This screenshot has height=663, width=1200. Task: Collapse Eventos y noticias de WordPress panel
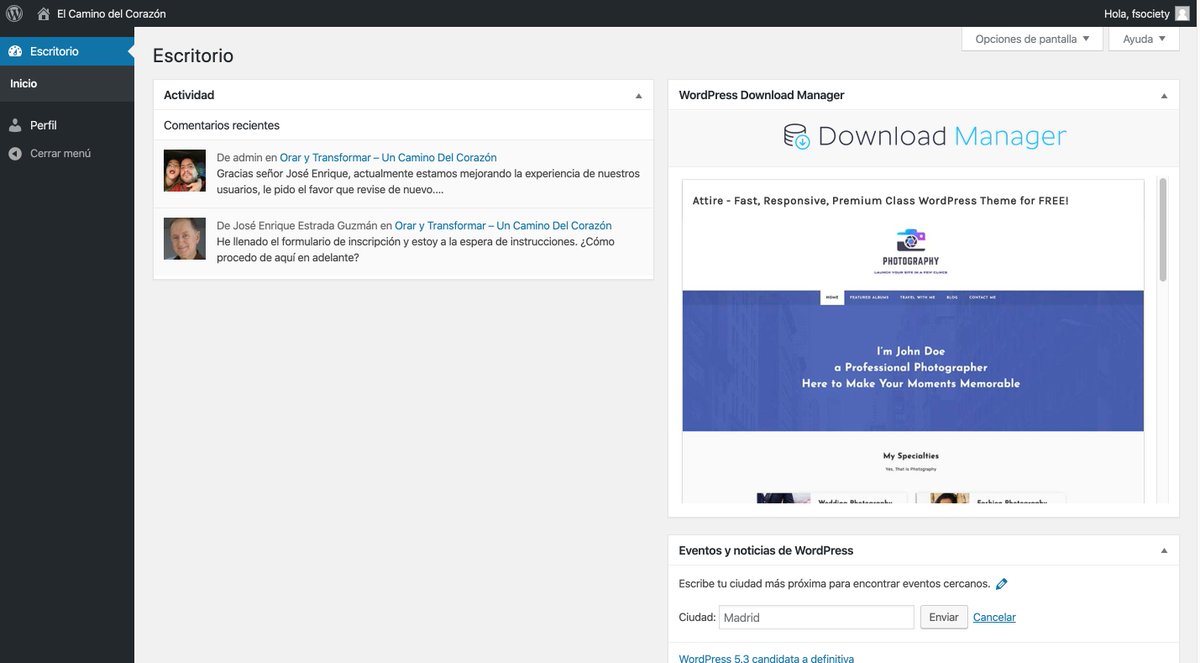(1164, 551)
